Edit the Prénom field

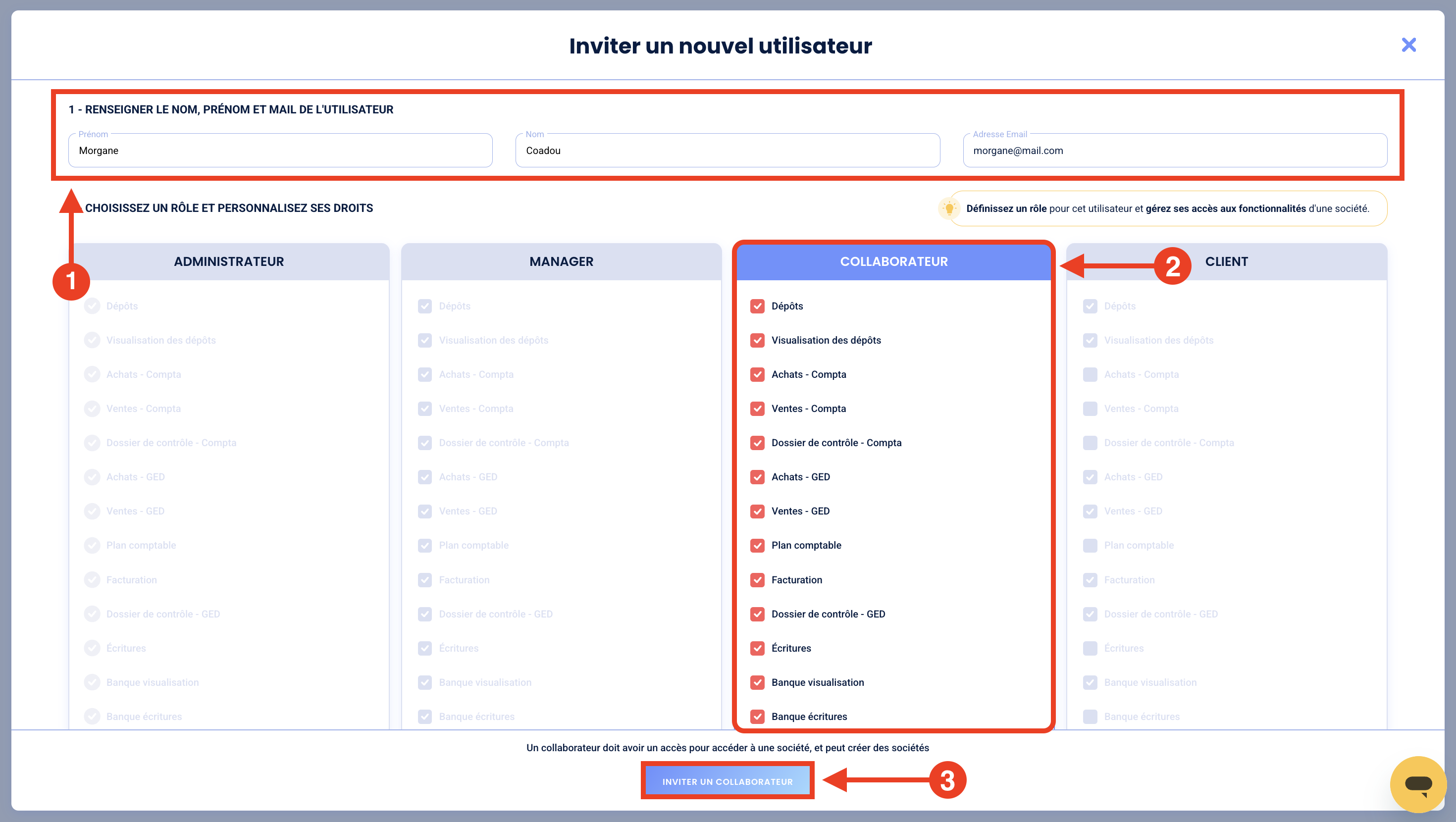(280, 151)
